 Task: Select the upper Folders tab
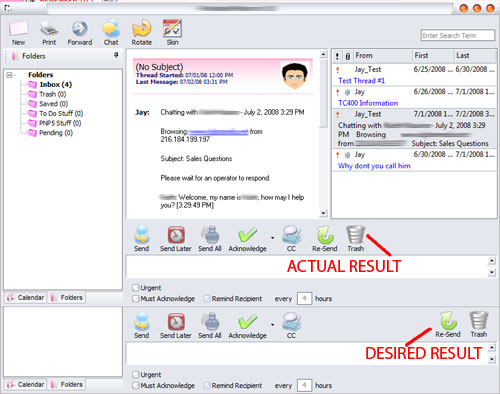click(66, 297)
